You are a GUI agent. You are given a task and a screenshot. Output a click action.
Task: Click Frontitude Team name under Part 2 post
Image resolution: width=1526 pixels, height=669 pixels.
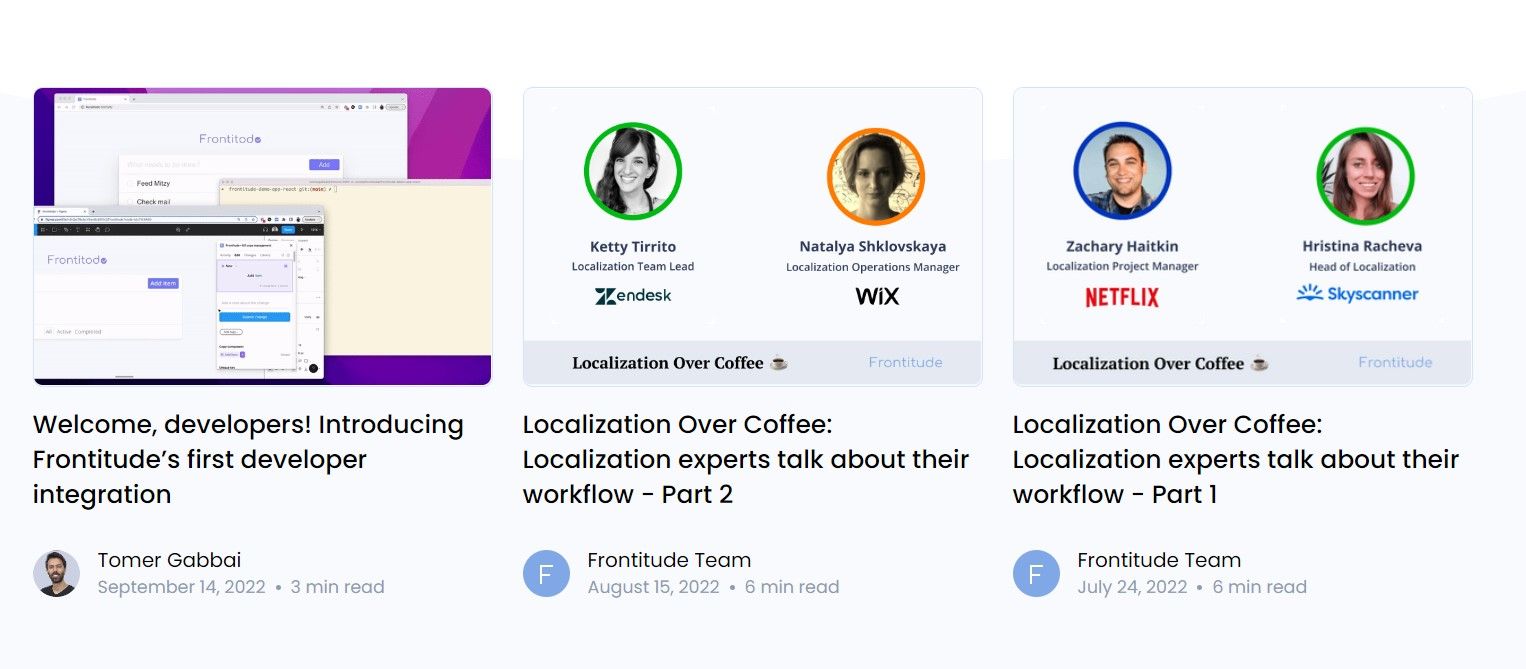[669, 560]
